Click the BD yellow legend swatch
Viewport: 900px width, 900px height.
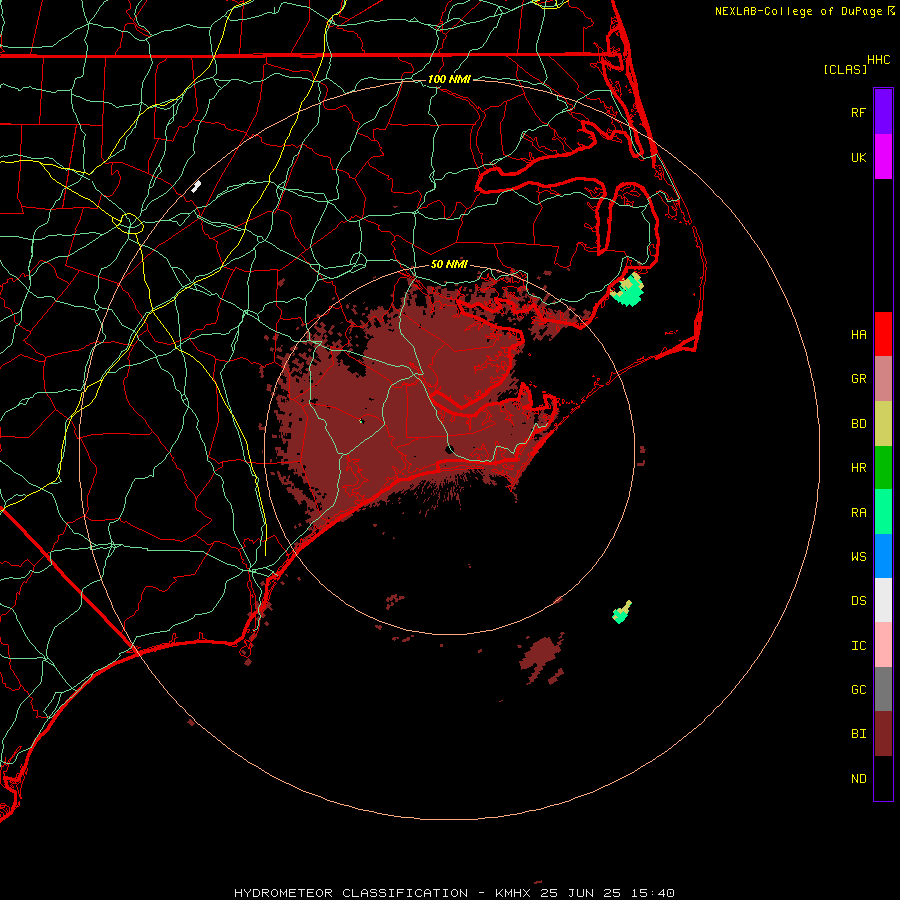coord(883,424)
